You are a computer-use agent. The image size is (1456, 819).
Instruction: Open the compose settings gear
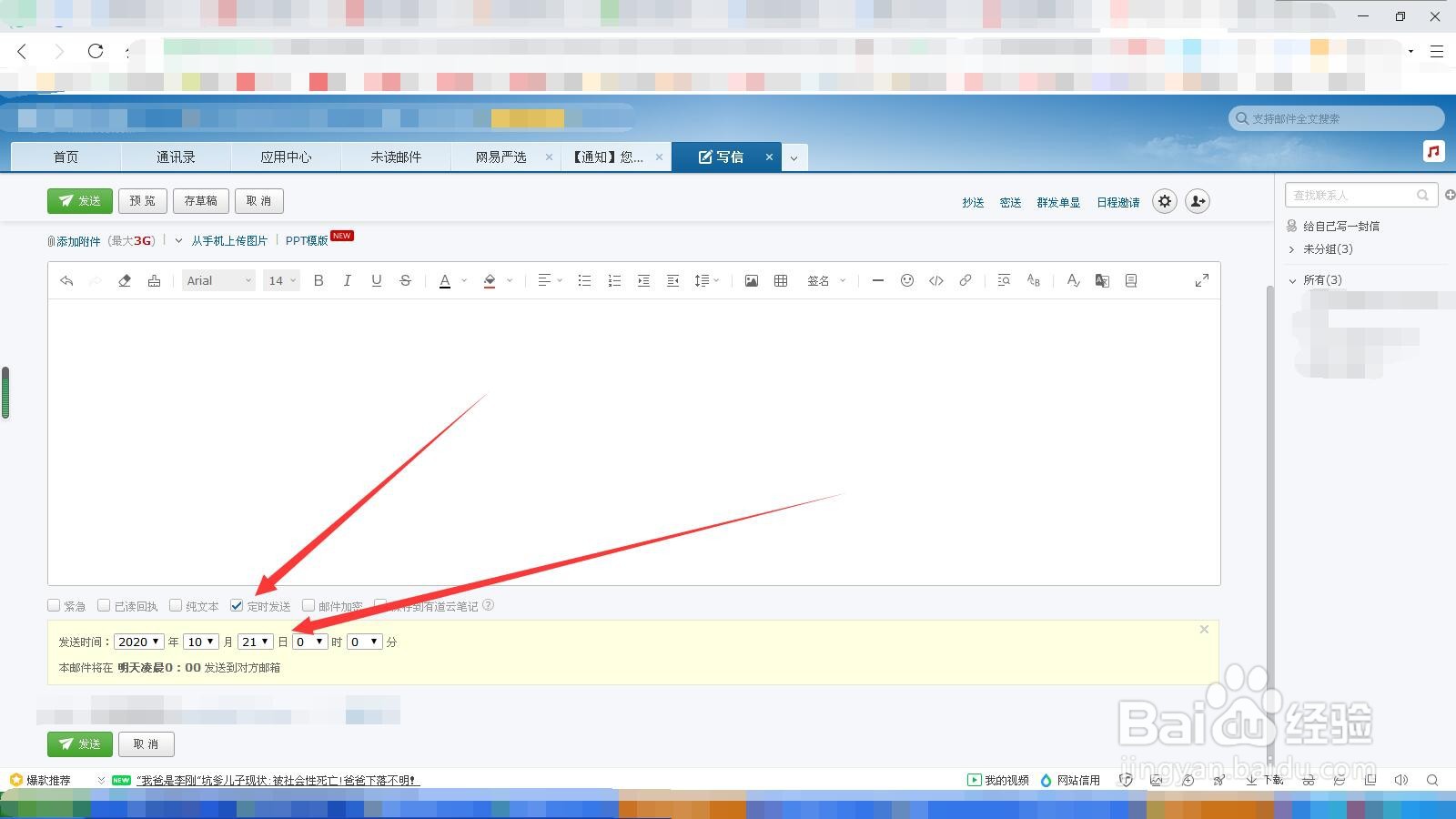click(x=1165, y=201)
